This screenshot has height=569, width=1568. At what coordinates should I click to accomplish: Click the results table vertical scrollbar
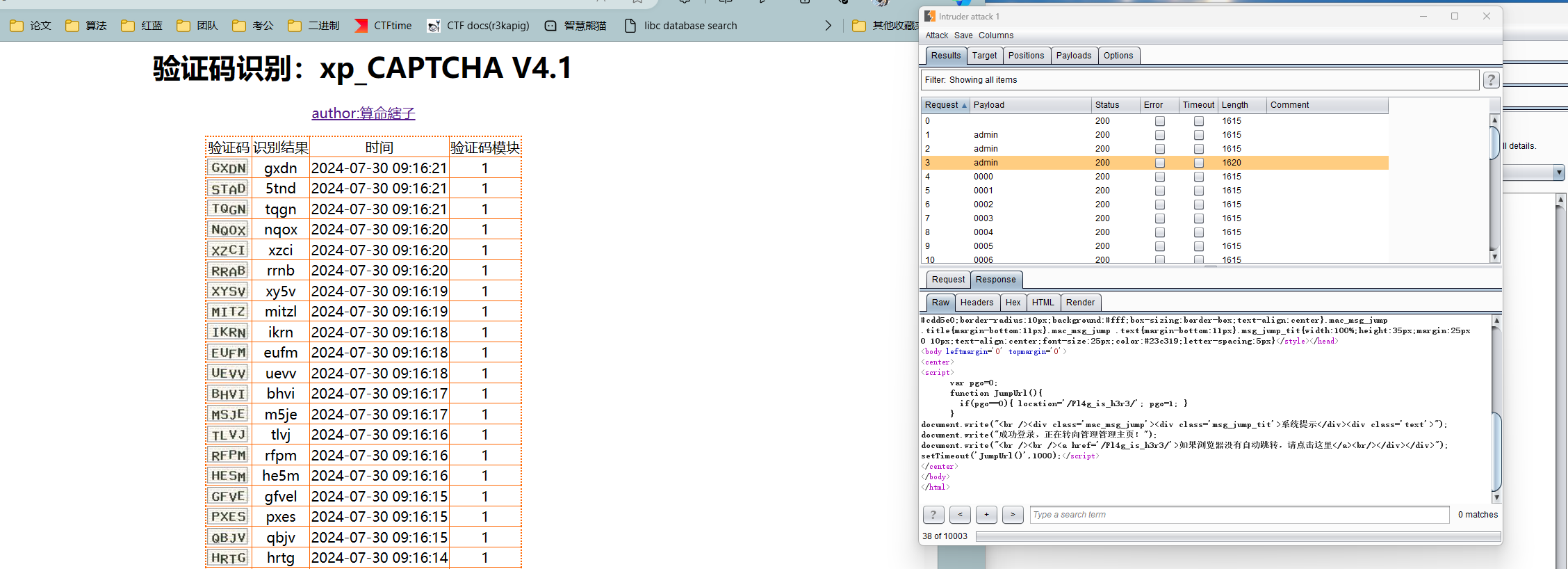(x=1495, y=189)
